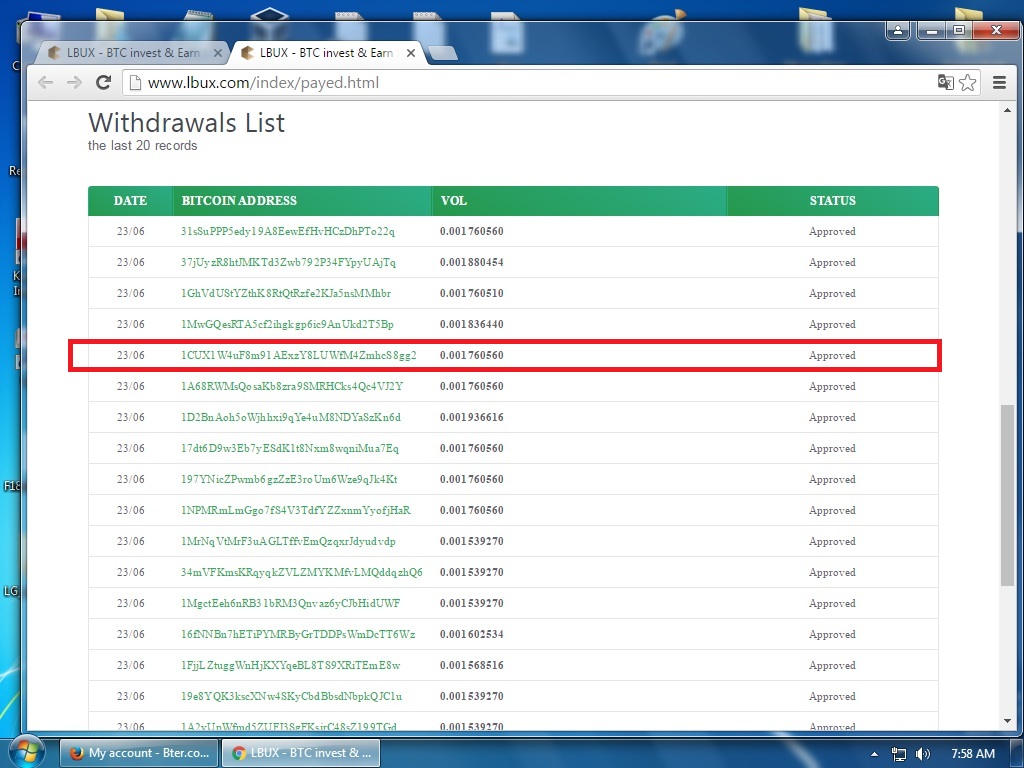Open address starting with 16fNNBn7hE
Screen dimensions: 1024x768
(x=298, y=635)
